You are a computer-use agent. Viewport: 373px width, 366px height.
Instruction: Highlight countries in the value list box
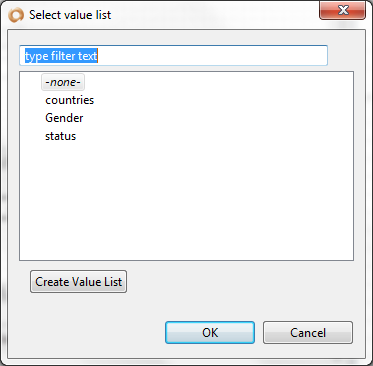(x=70, y=100)
